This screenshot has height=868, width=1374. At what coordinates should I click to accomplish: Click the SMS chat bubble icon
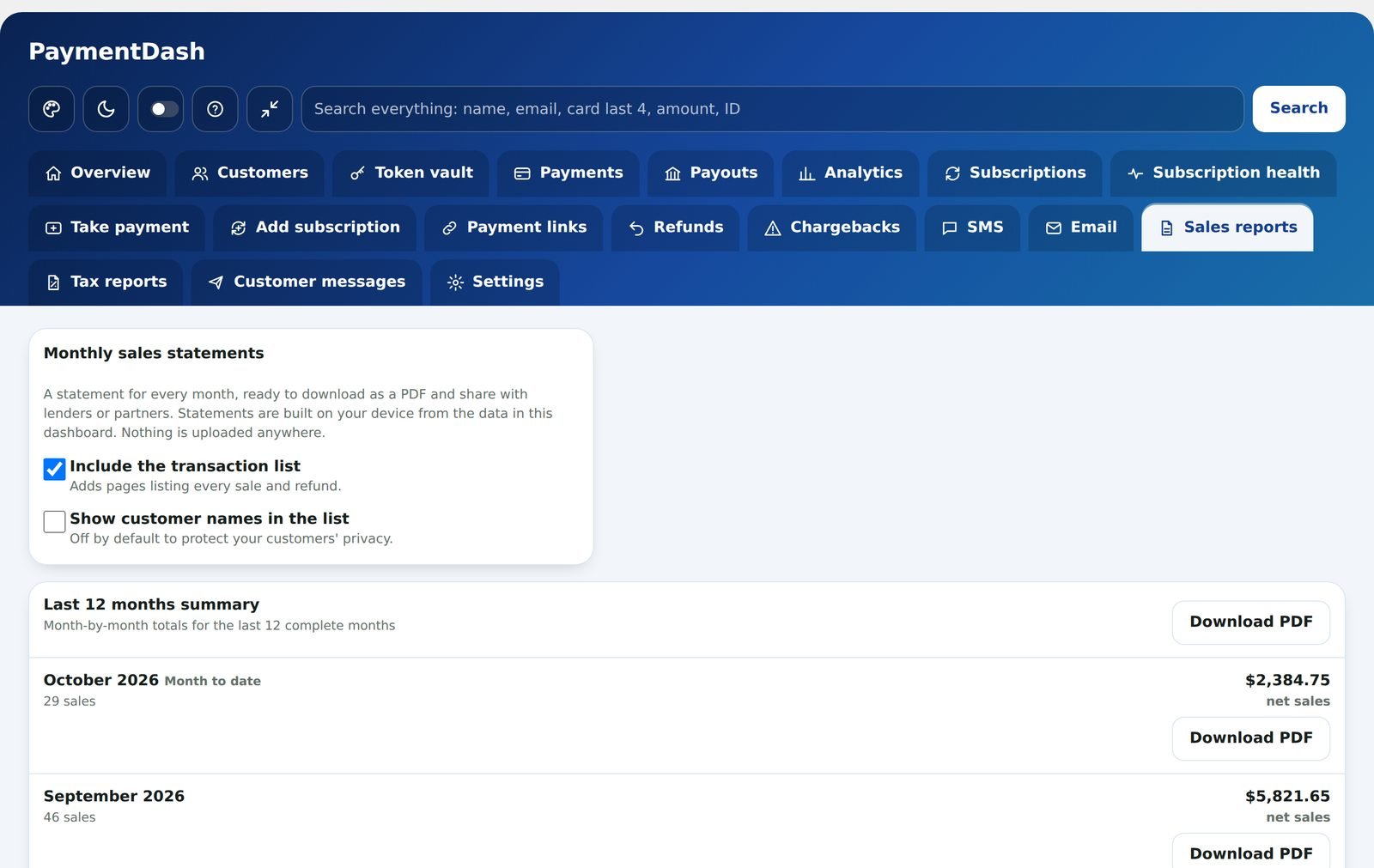tap(950, 228)
